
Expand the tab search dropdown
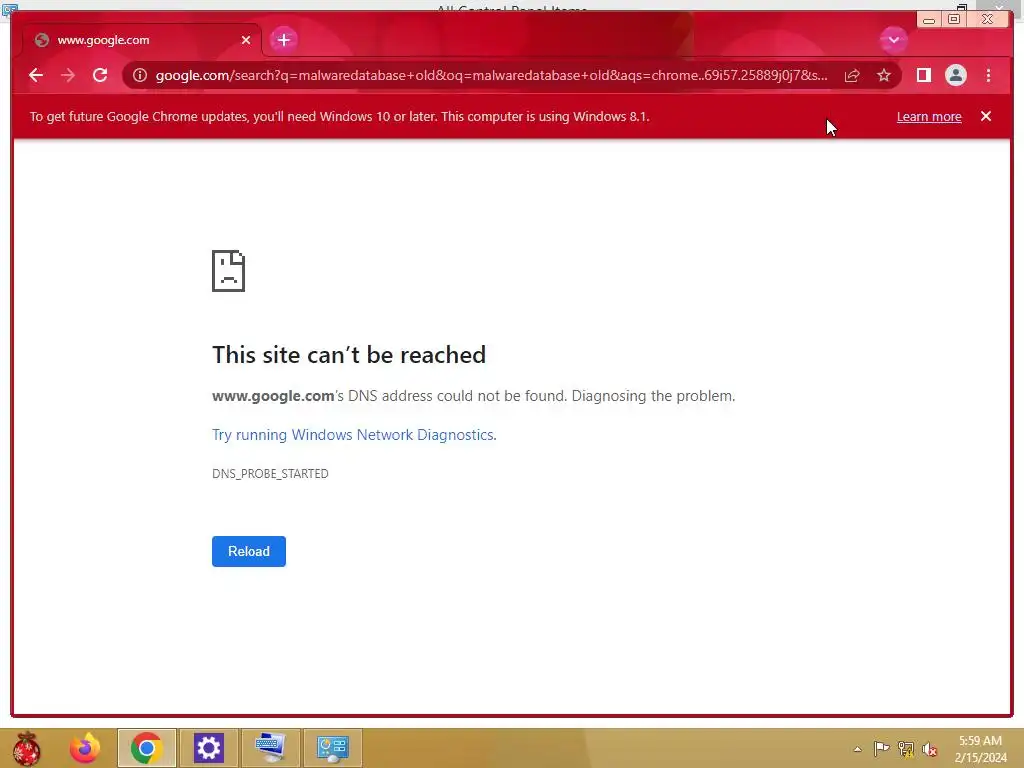[x=893, y=40]
